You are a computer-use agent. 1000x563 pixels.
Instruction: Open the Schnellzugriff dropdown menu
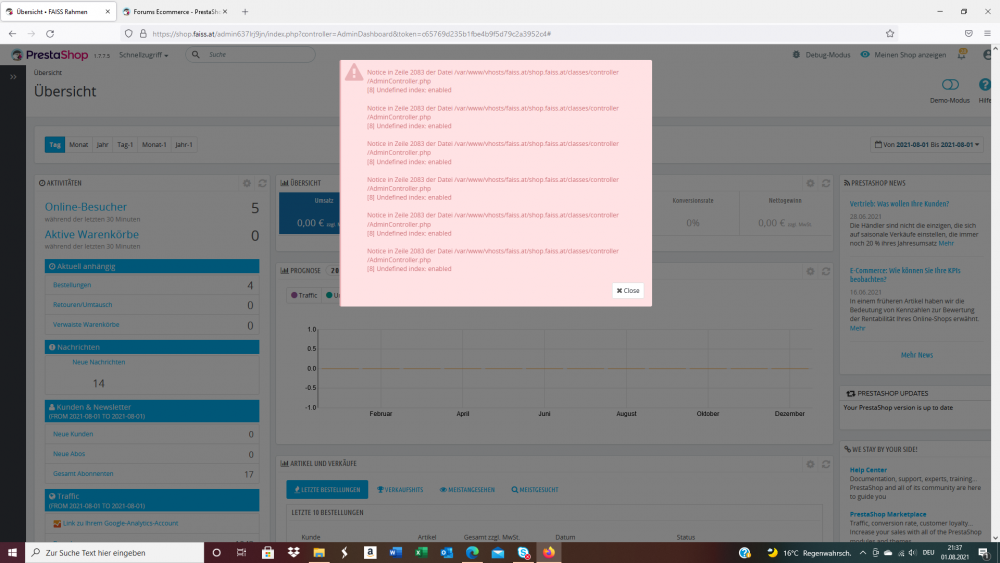[143, 55]
